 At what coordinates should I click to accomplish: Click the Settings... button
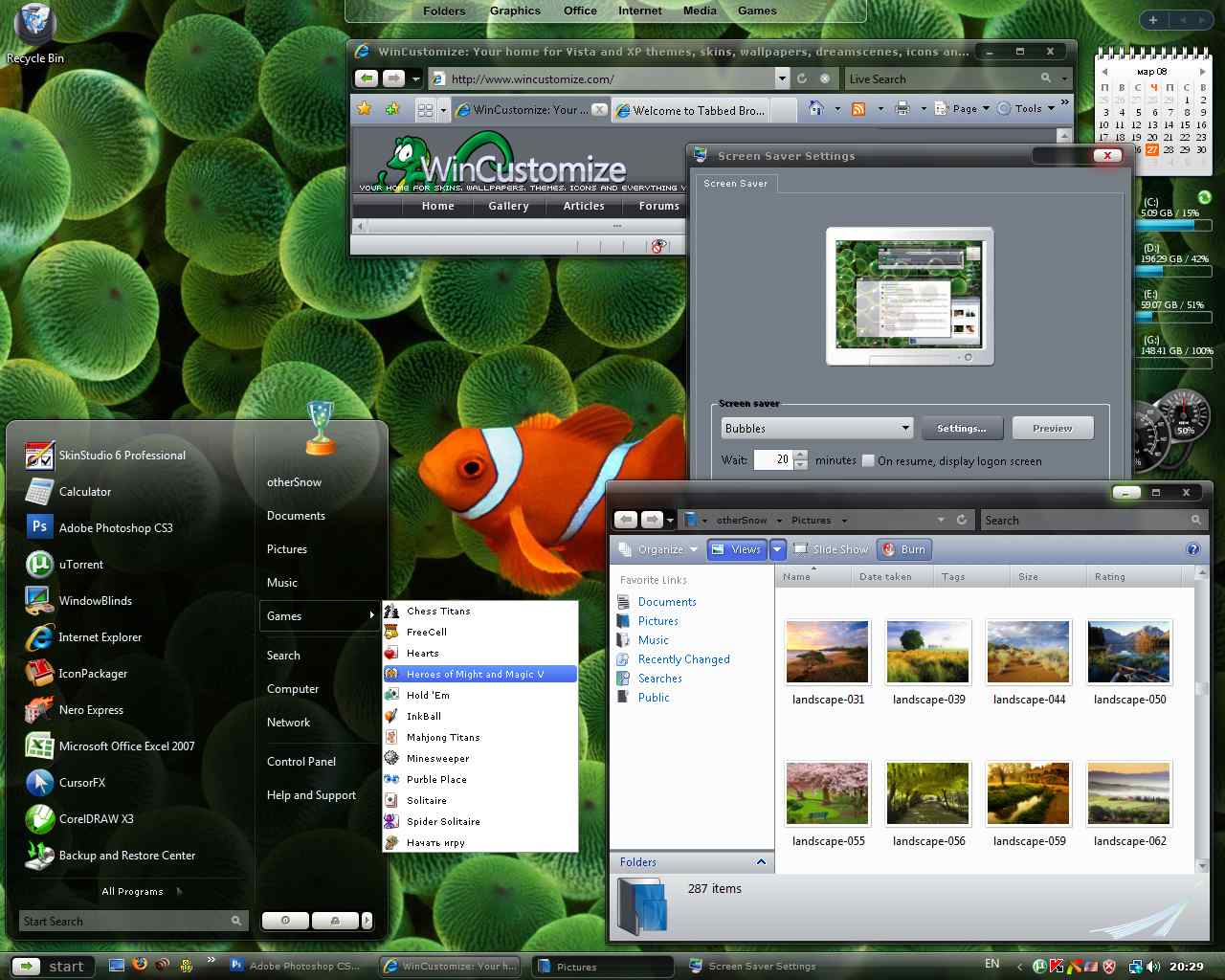tap(961, 428)
